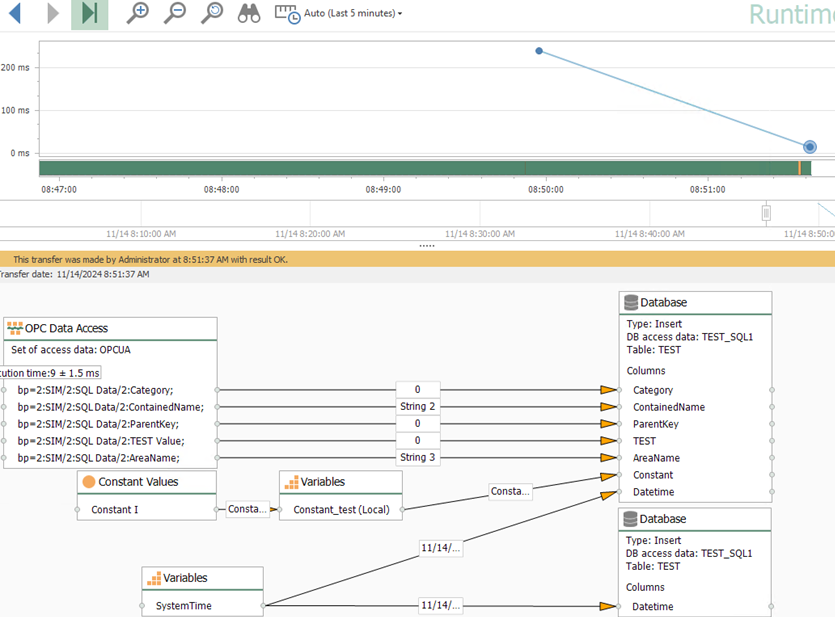Click the gray forward arrow
This screenshot has width=835, height=617.
coord(52,14)
